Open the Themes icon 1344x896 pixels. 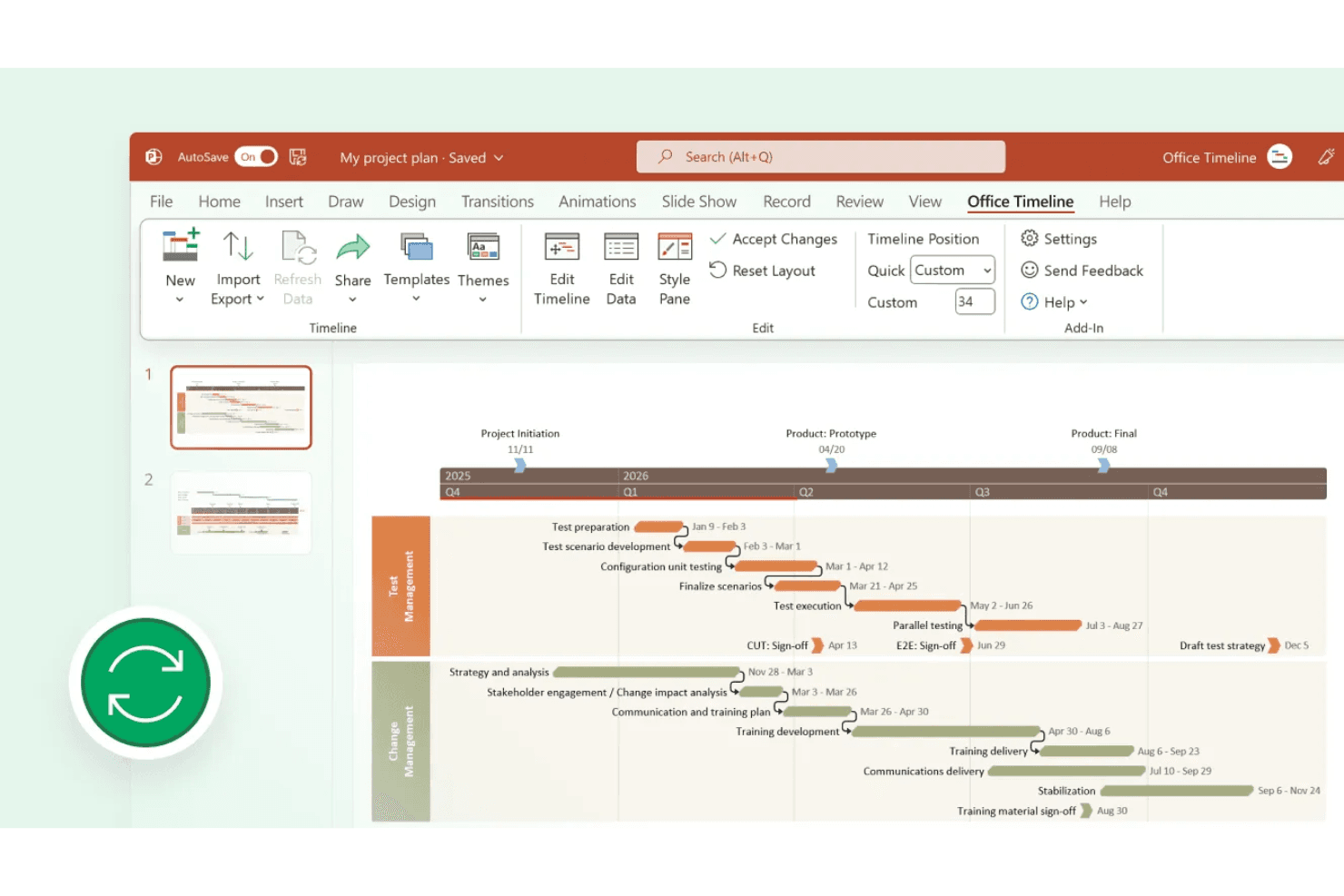(x=483, y=247)
